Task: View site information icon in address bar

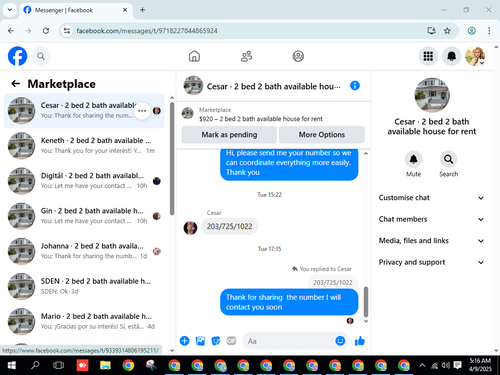Action: tap(67, 31)
